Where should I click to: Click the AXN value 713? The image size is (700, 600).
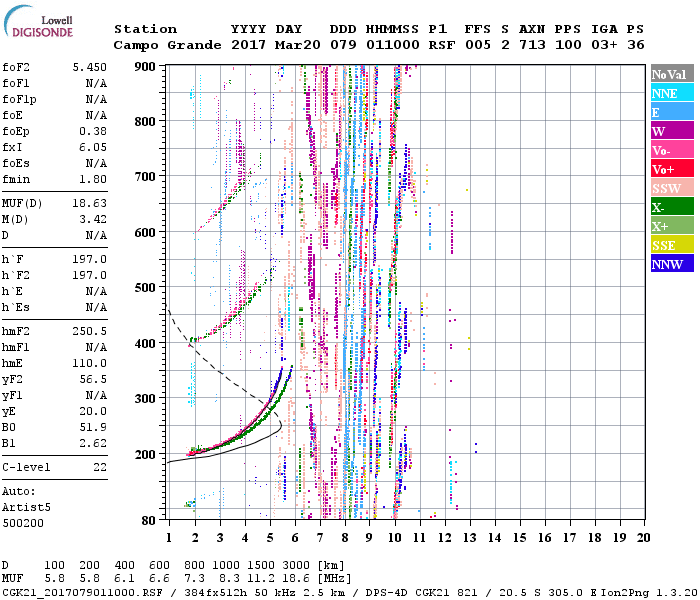tap(532, 45)
